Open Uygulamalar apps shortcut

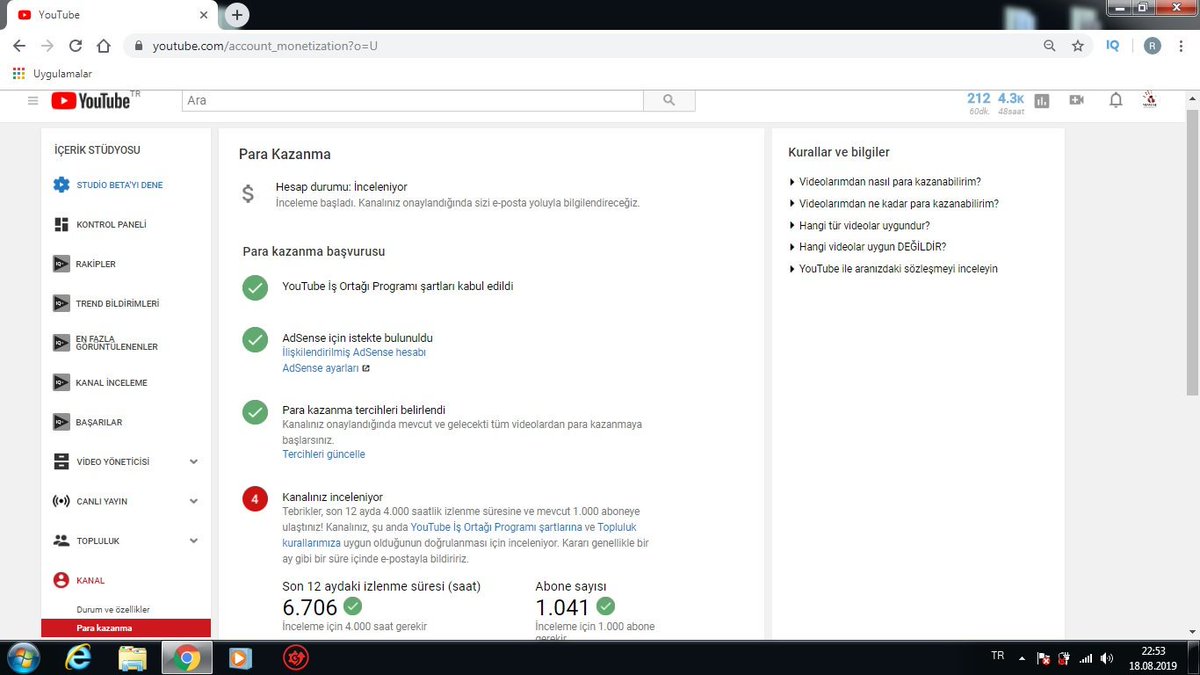click(x=52, y=74)
